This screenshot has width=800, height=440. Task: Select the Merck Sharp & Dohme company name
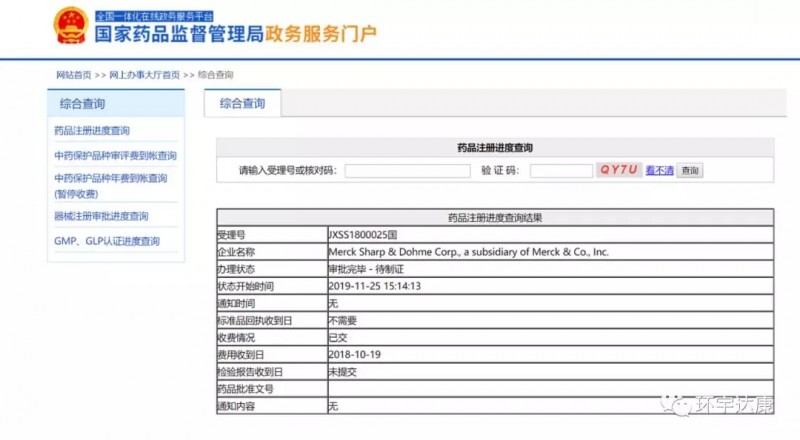click(x=468, y=252)
